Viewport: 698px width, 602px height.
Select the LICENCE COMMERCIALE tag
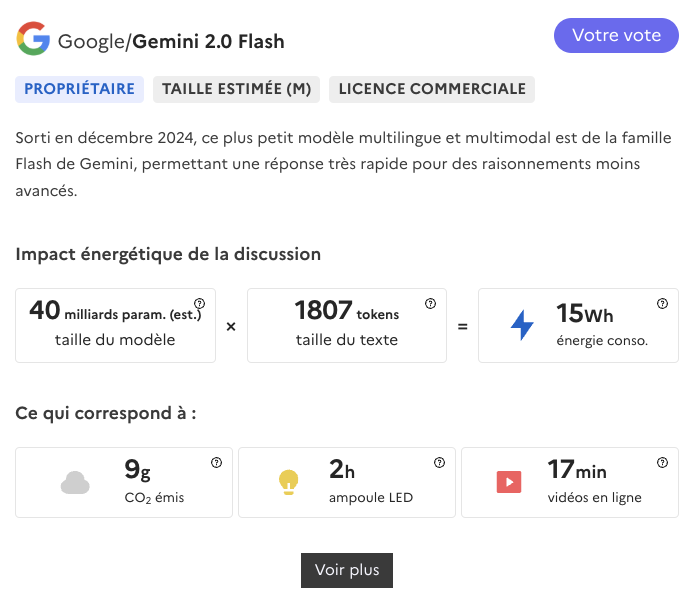coord(432,89)
